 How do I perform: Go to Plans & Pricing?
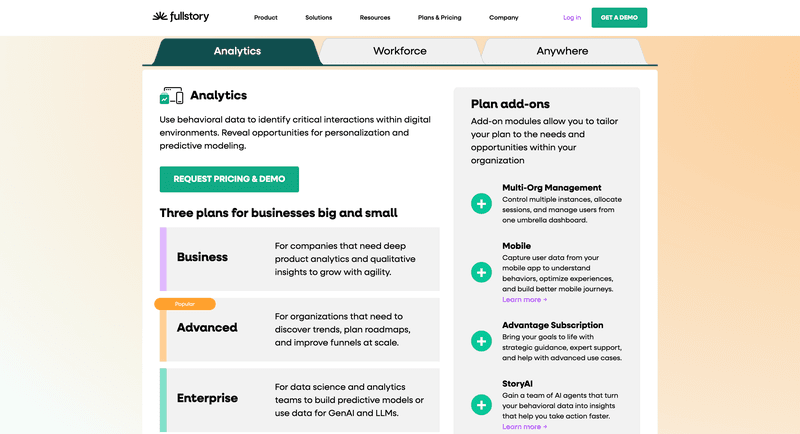[440, 18]
